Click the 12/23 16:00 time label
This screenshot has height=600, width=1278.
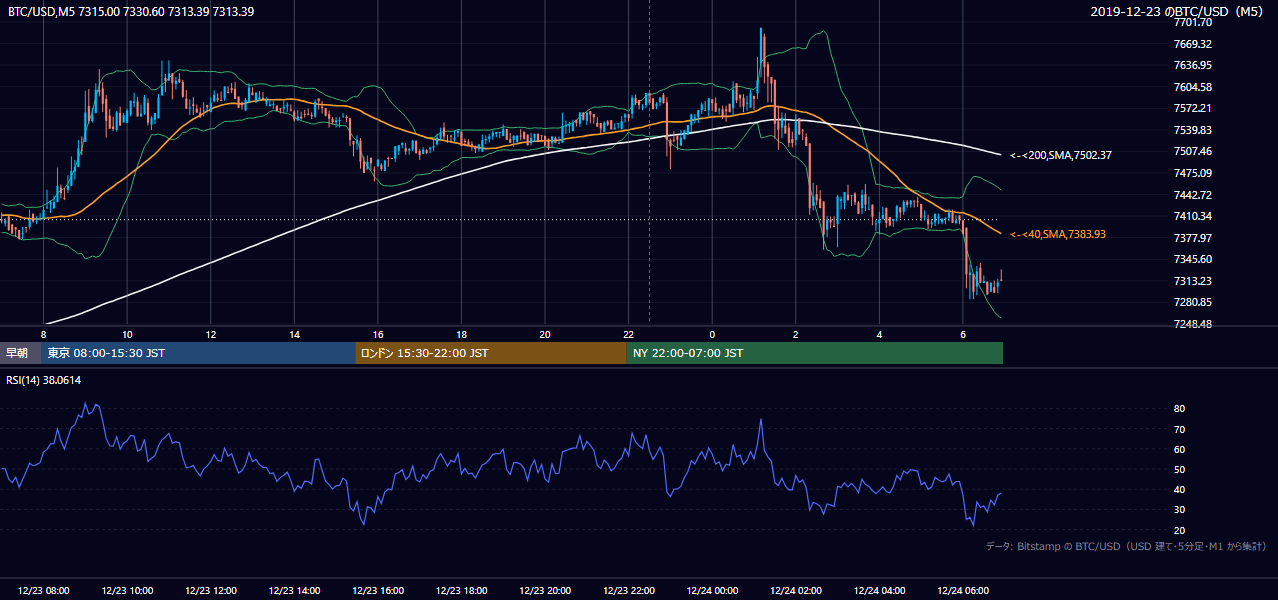pyautogui.click(x=378, y=591)
